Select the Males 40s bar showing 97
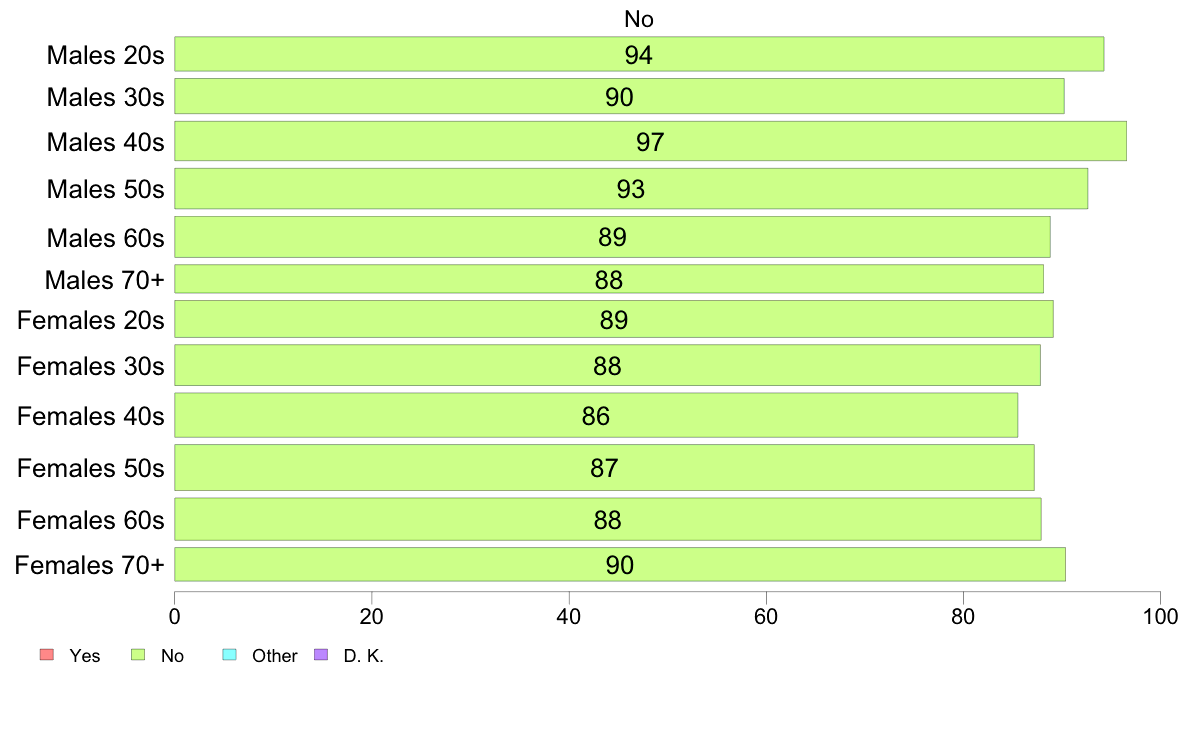The width and height of the screenshot is (1188, 736). [650, 141]
